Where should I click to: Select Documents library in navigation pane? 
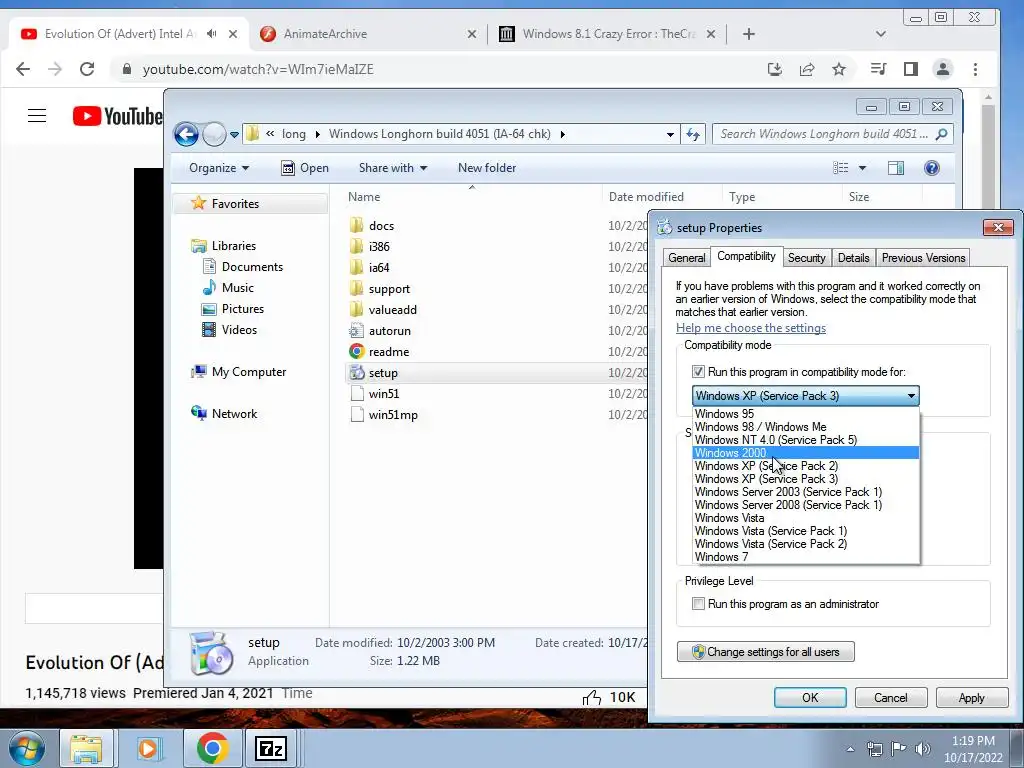pyautogui.click(x=242, y=266)
